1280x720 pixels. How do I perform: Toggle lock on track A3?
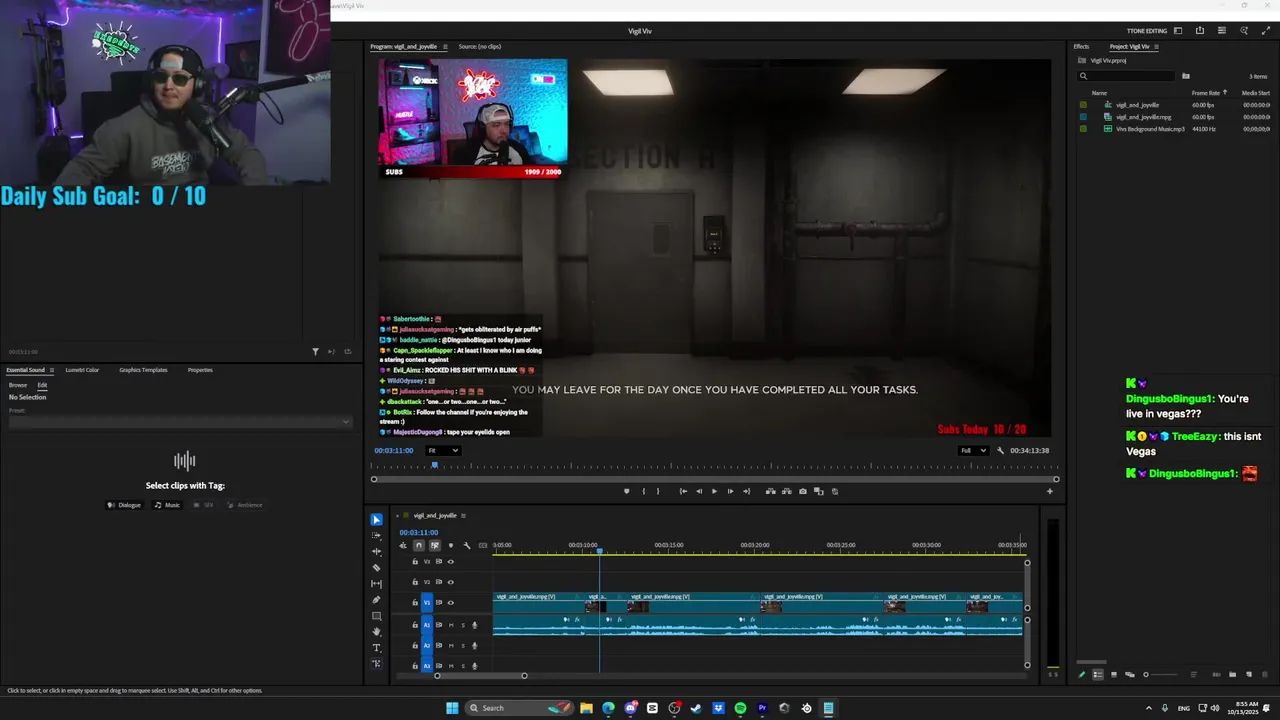tap(415, 666)
